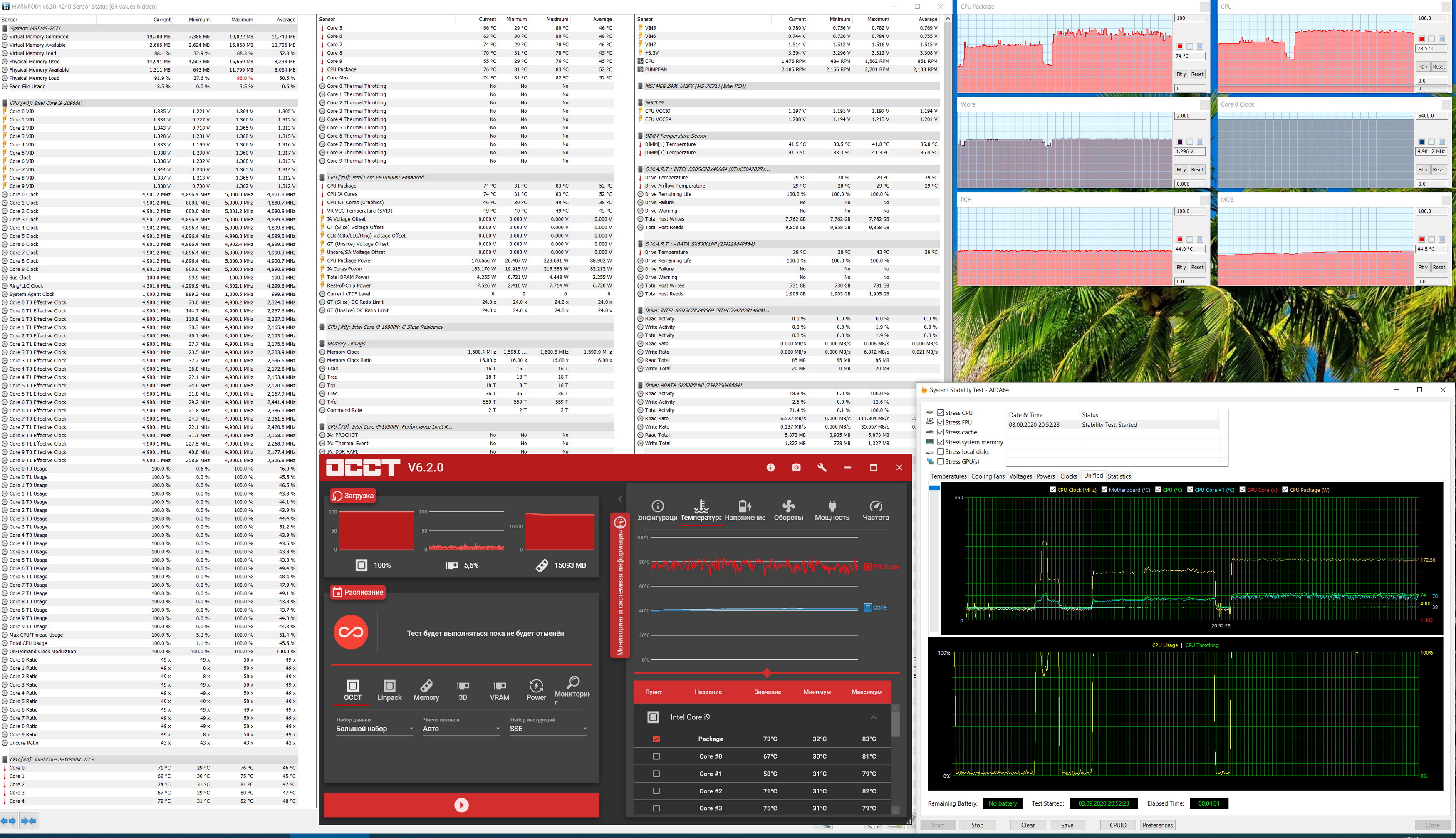Uncheck Stress cache option

[941, 432]
